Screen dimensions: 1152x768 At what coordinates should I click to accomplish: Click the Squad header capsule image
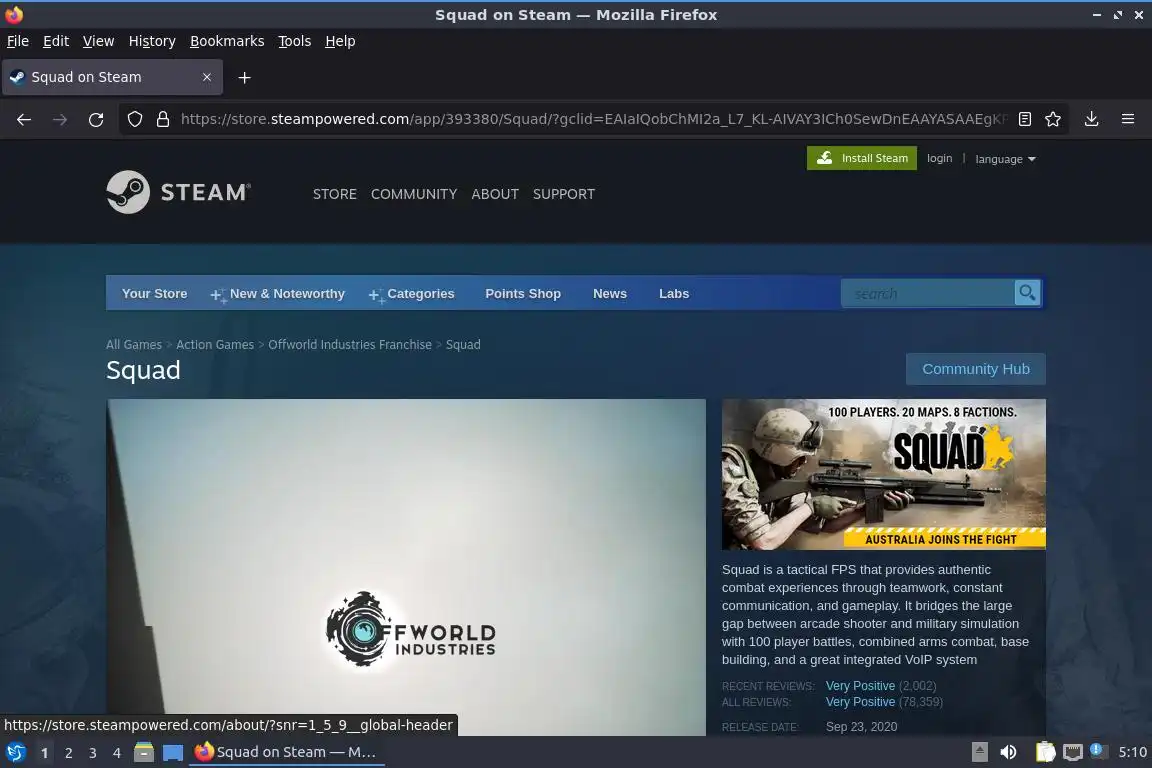pyautogui.click(x=884, y=474)
